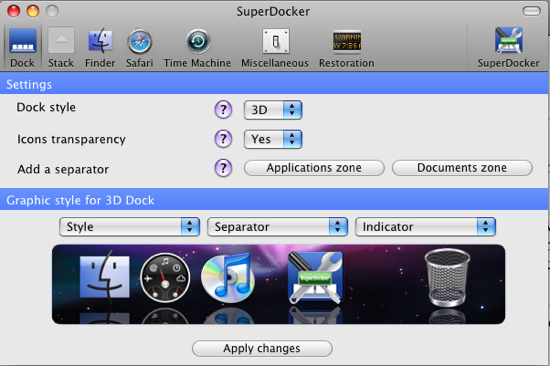Open the Dock style dropdown
550x366 pixels.
273,110
